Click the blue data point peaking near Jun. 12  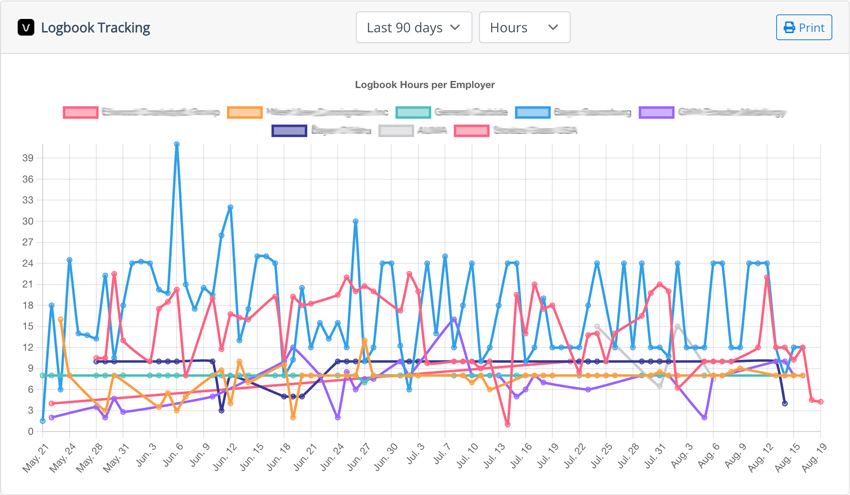(x=230, y=207)
